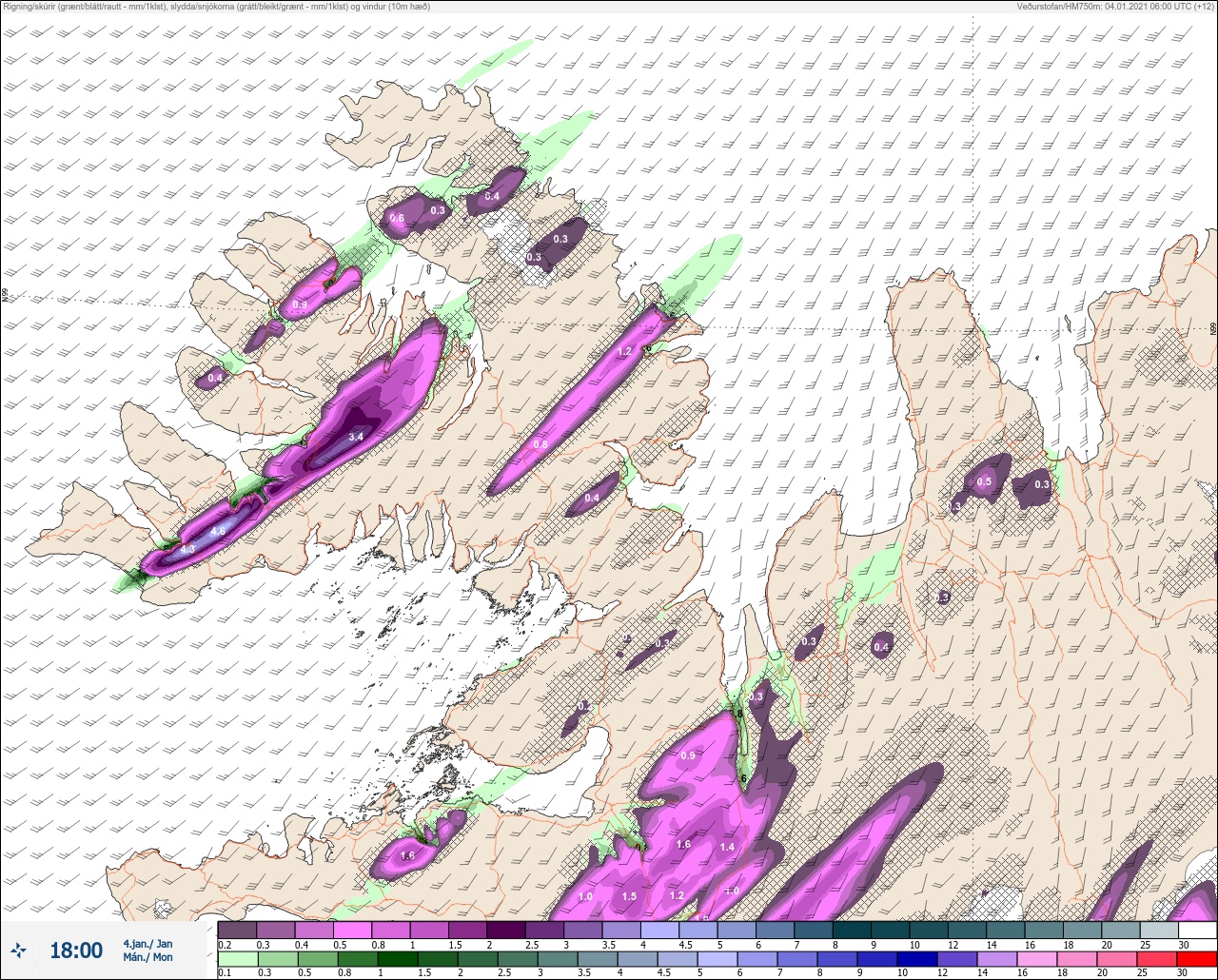Click the 1.4 value on the map
Screen dimensions: 1218x980
(x=727, y=847)
